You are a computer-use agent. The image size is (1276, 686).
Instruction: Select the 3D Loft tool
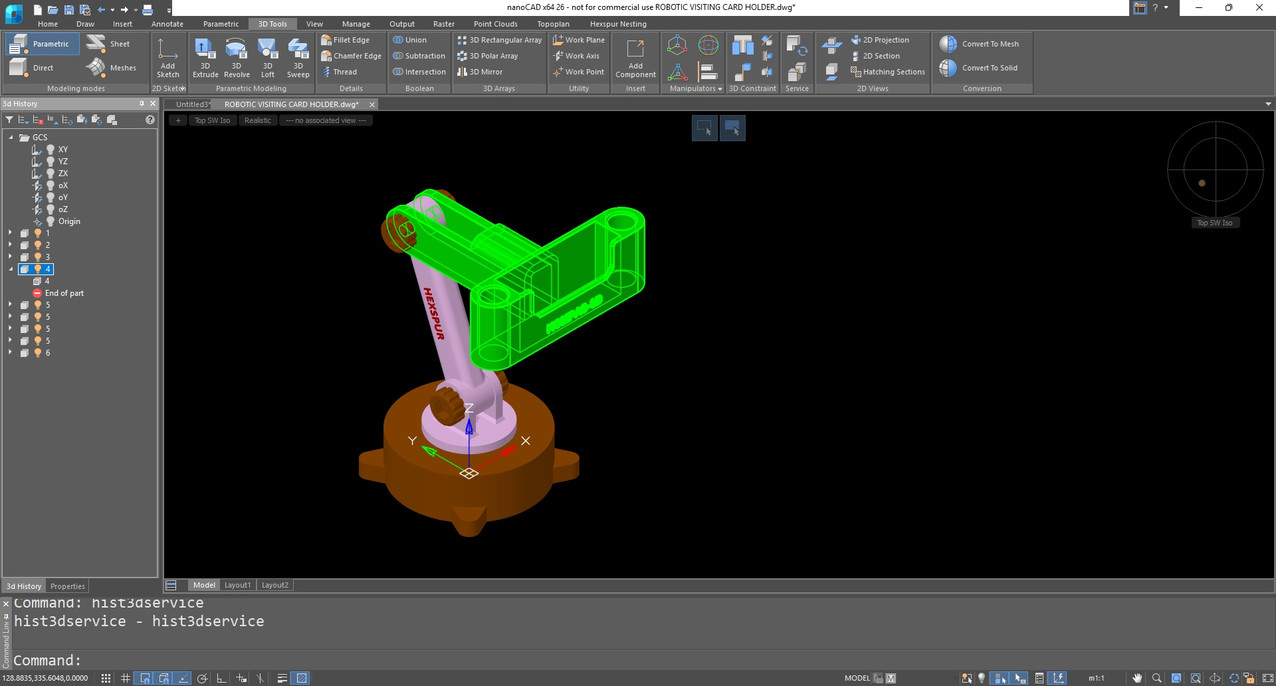point(267,57)
